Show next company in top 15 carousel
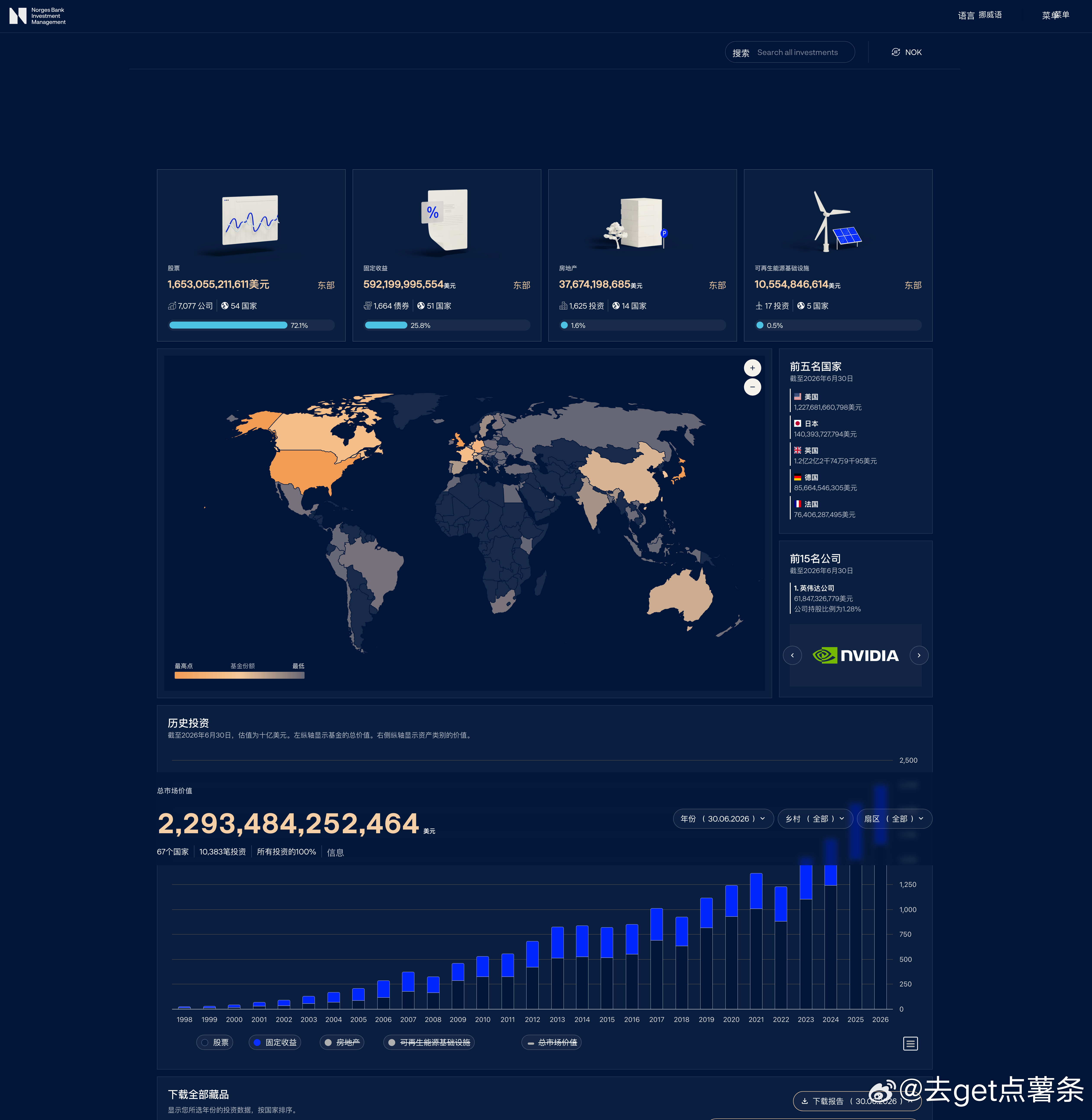Viewport: 1092px width, 1120px height. (x=919, y=656)
